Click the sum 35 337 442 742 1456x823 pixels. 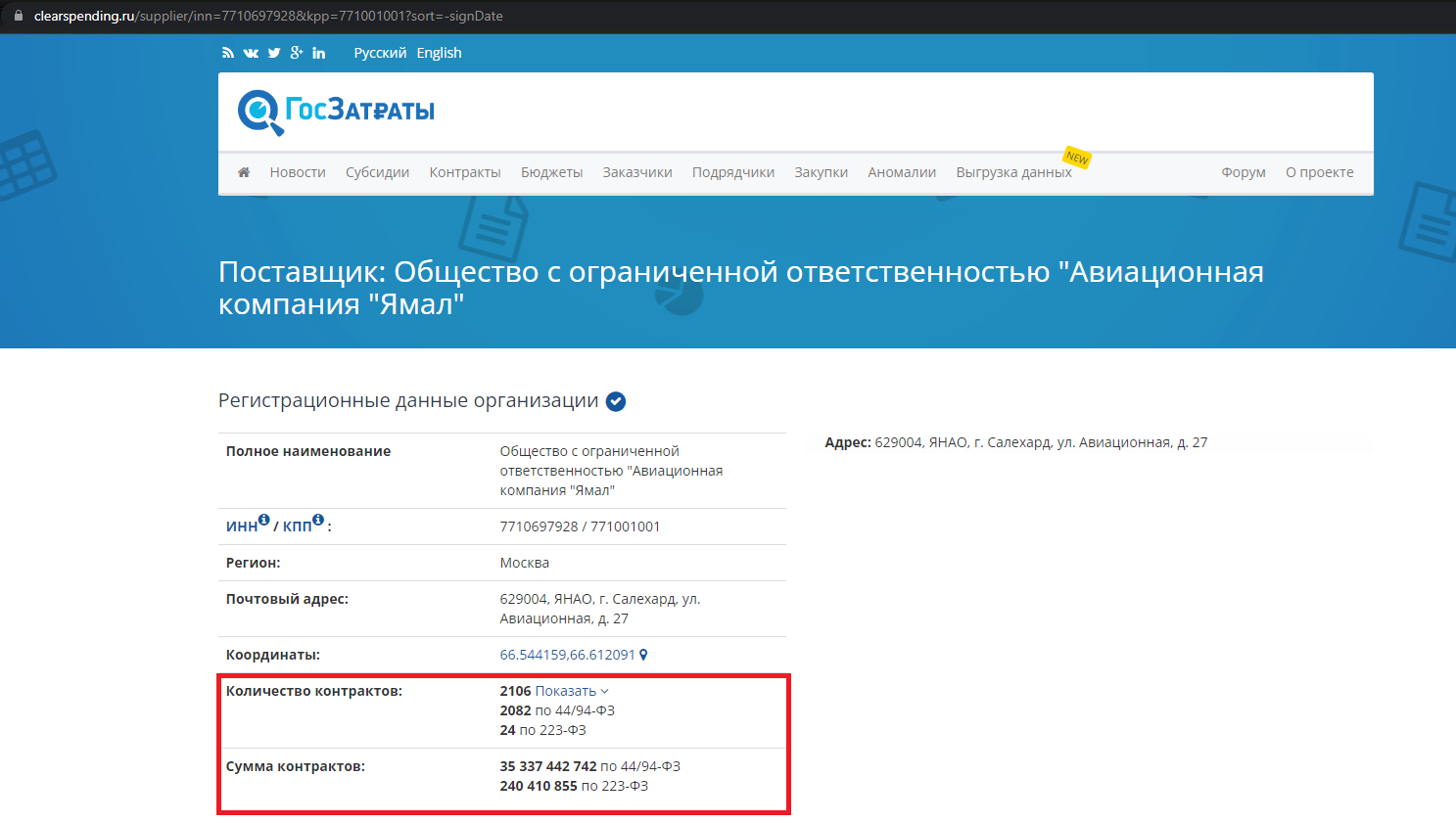coord(548,766)
